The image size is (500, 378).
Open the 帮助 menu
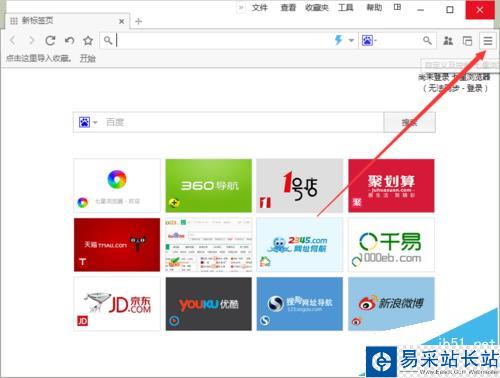click(x=374, y=8)
